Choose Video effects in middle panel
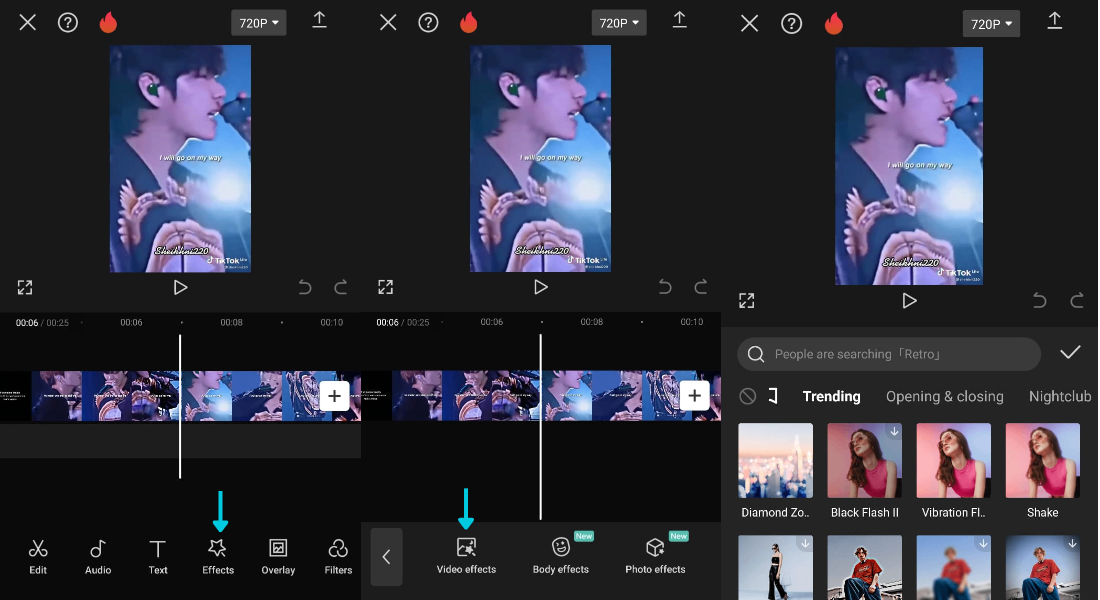The image size is (1100, 600). [x=466, y=556]
